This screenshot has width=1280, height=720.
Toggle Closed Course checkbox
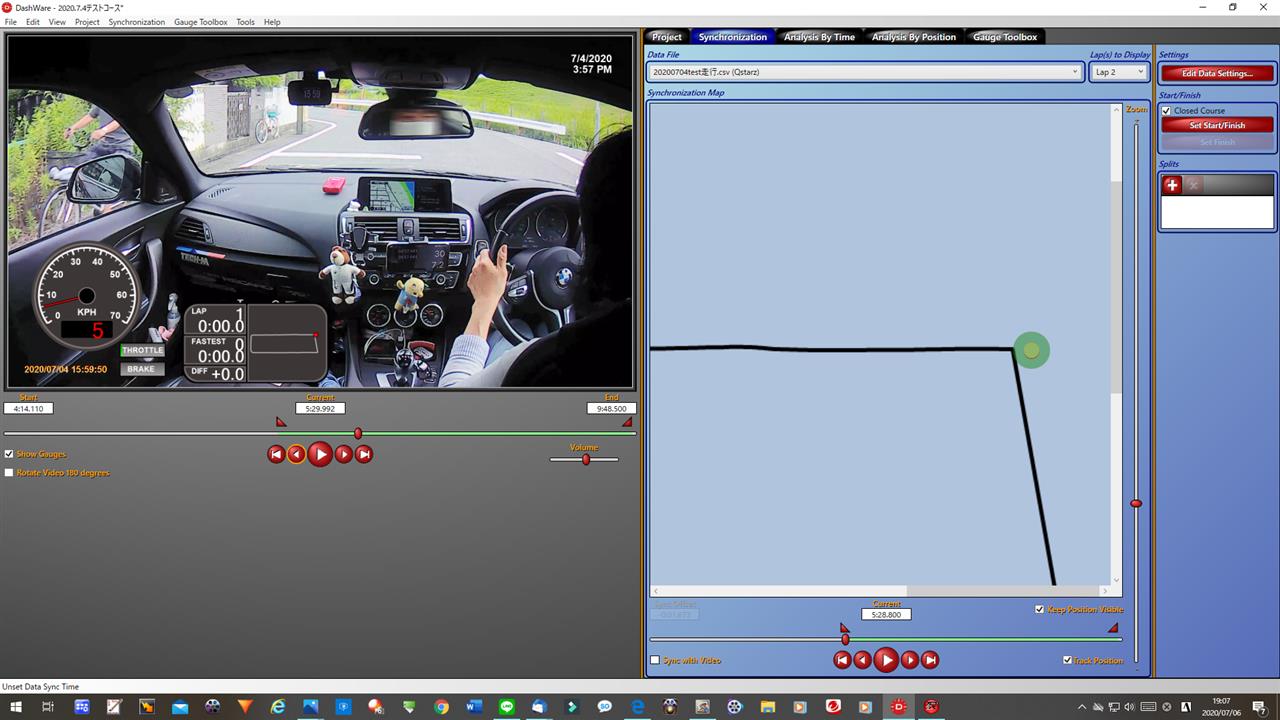[x=1166, y=111]
